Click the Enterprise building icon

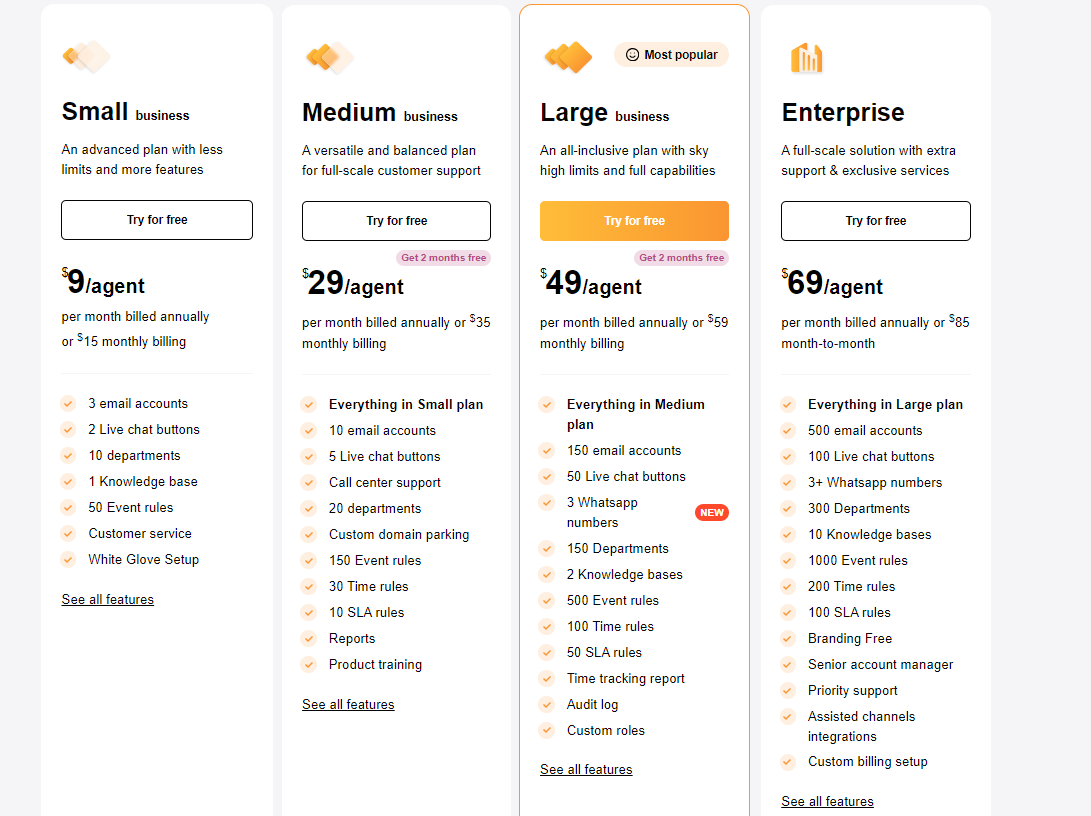pos(806,58)
